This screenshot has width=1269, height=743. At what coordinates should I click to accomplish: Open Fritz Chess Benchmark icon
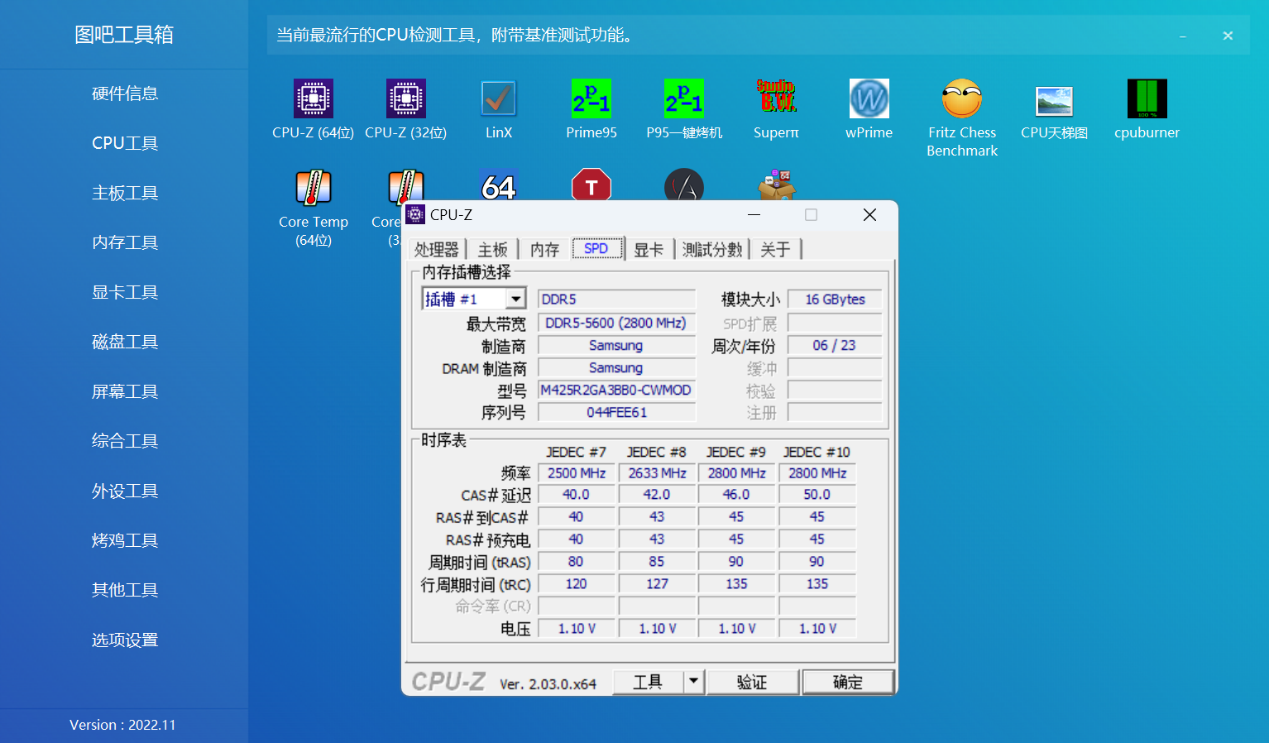(x=962, y=99)
